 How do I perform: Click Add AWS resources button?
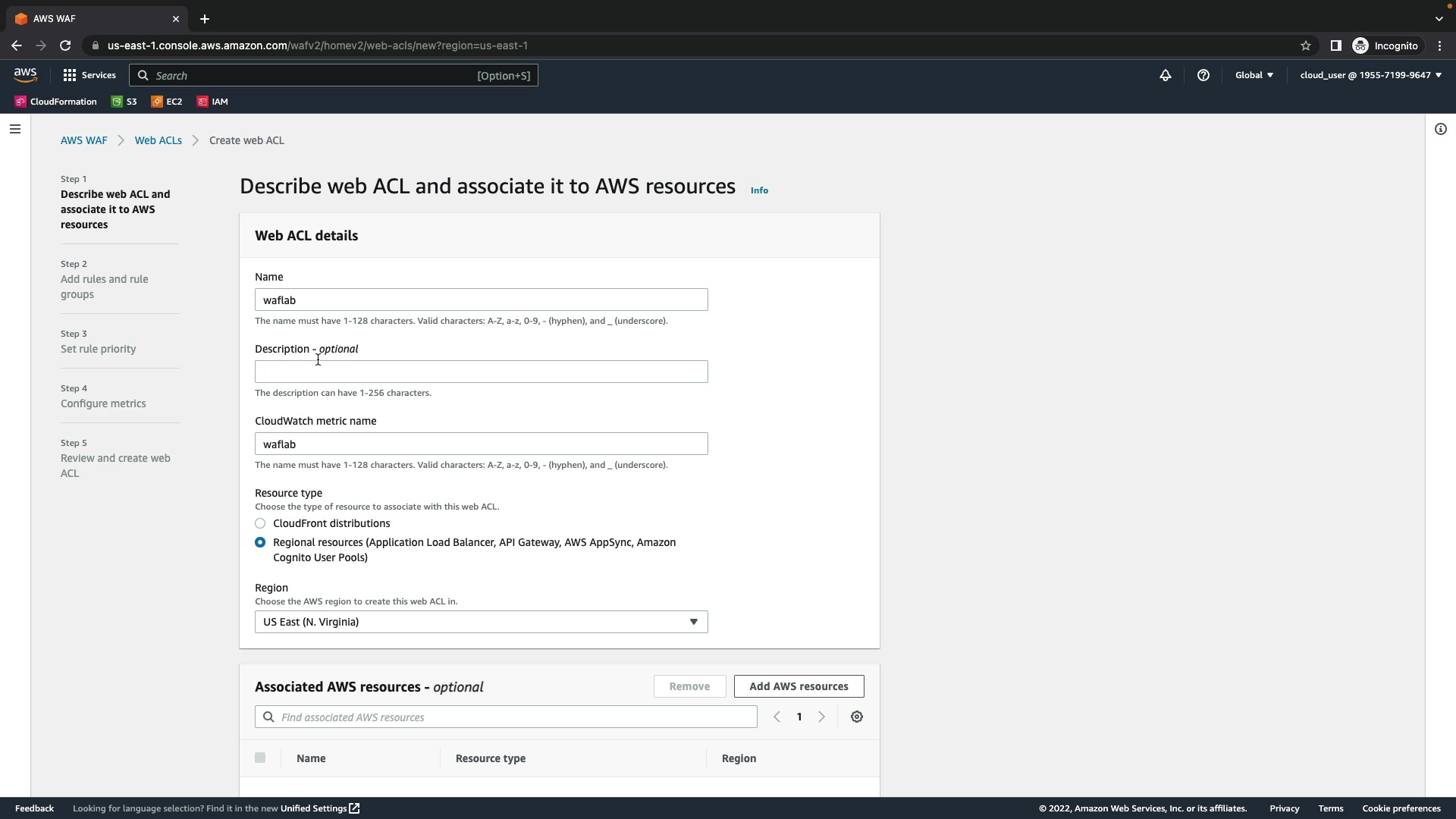pos(799,686)
